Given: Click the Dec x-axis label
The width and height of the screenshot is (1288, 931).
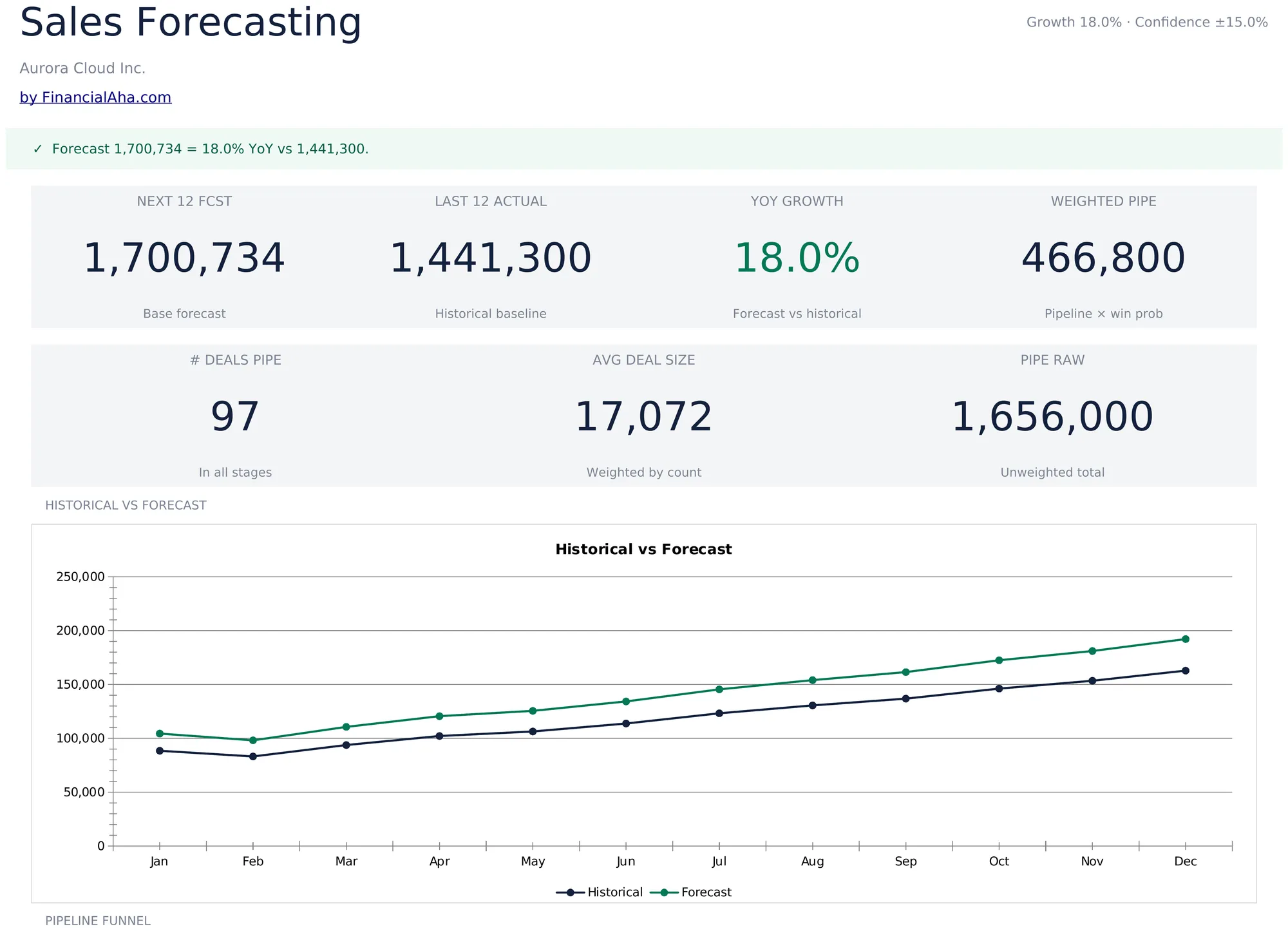Looking at the screenshot, I should pos(1186,862).
